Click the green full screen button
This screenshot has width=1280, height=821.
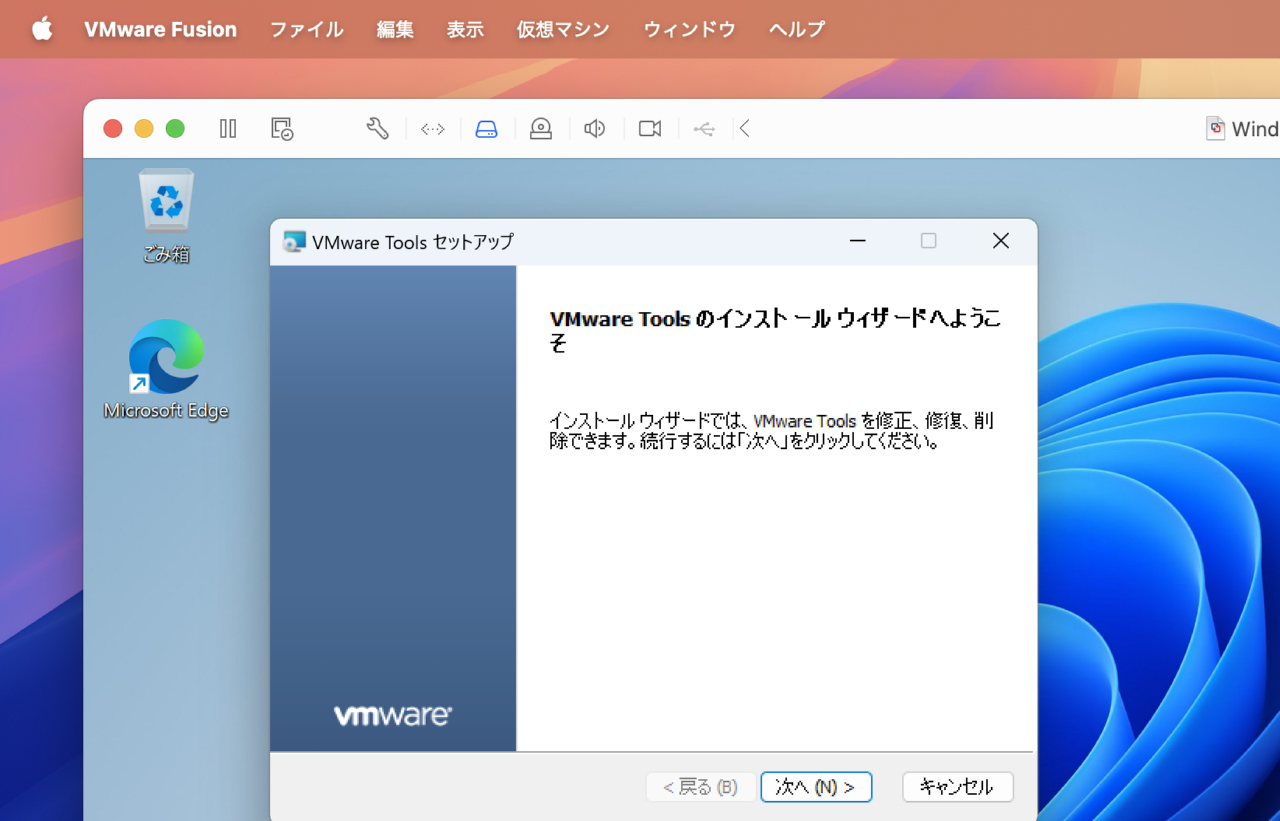(x=175, y=128)
